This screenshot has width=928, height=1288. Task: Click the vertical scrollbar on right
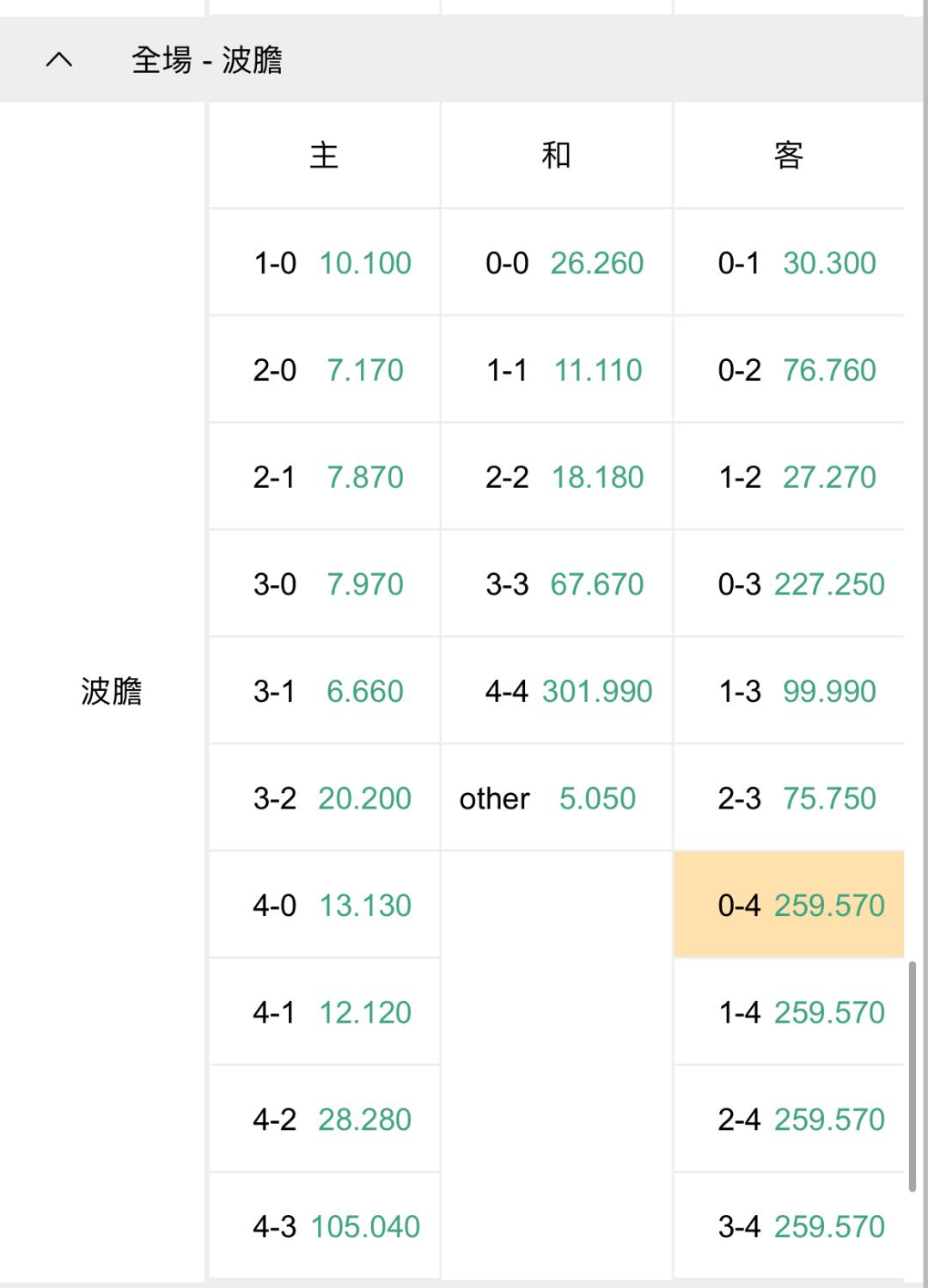[912, 1076]
